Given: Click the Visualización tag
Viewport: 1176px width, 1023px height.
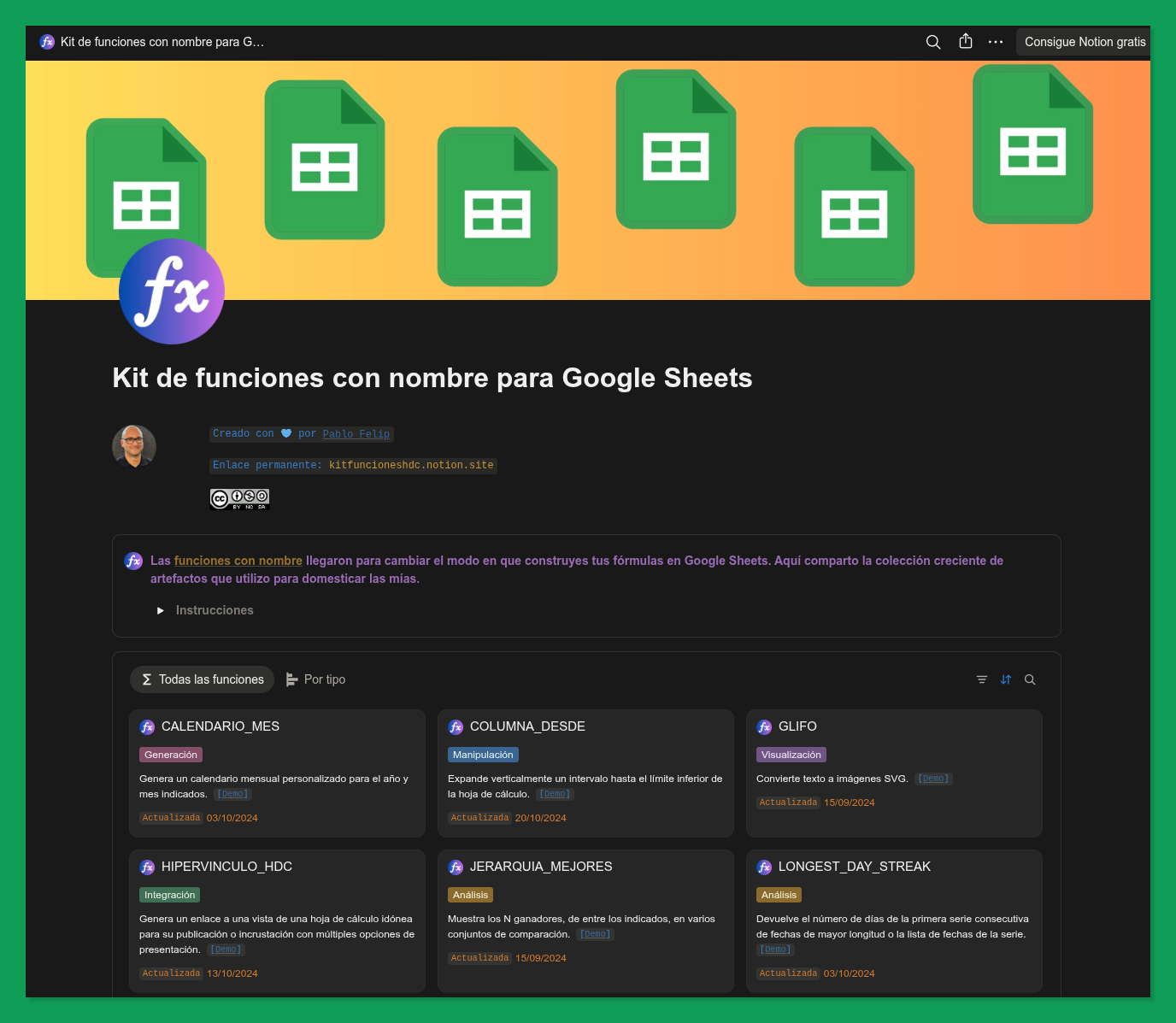Looking at the screenshot, I should click(791, 755).
